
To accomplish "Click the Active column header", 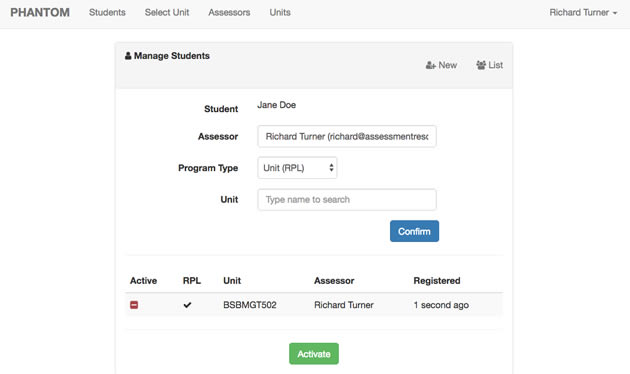I will 143,280.
